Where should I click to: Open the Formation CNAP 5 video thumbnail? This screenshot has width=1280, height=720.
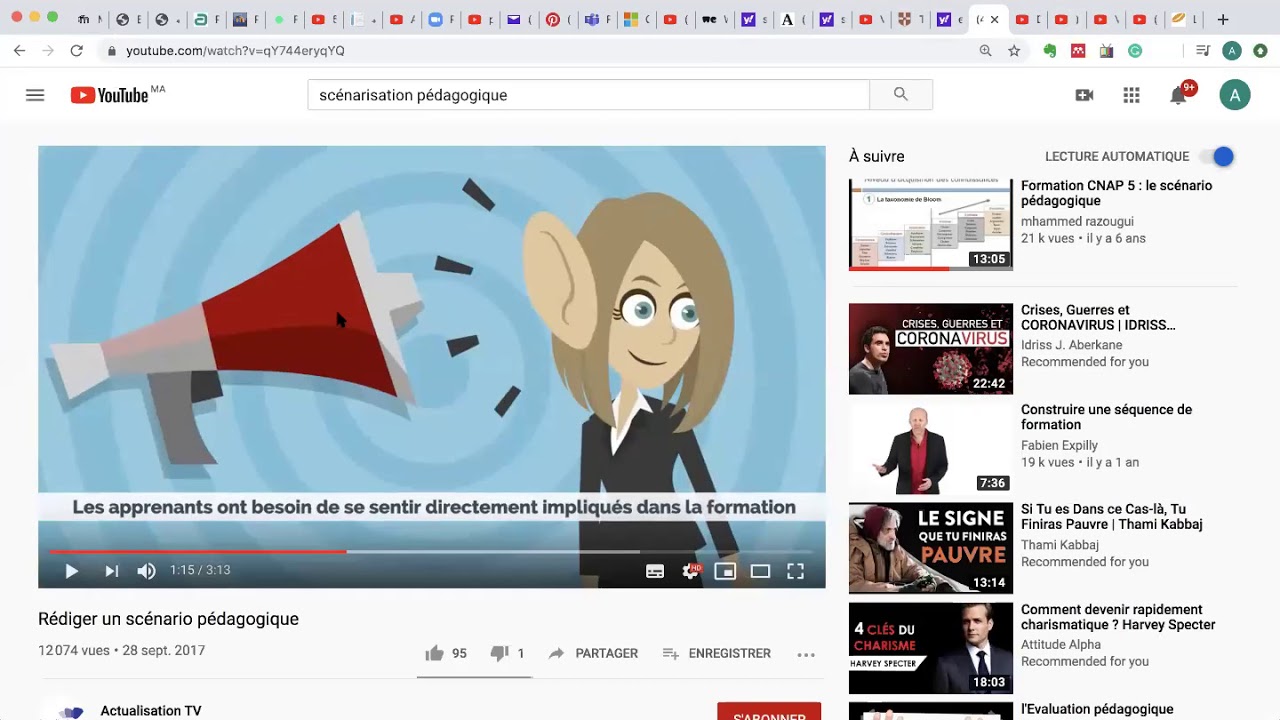[x=931, y=224]
